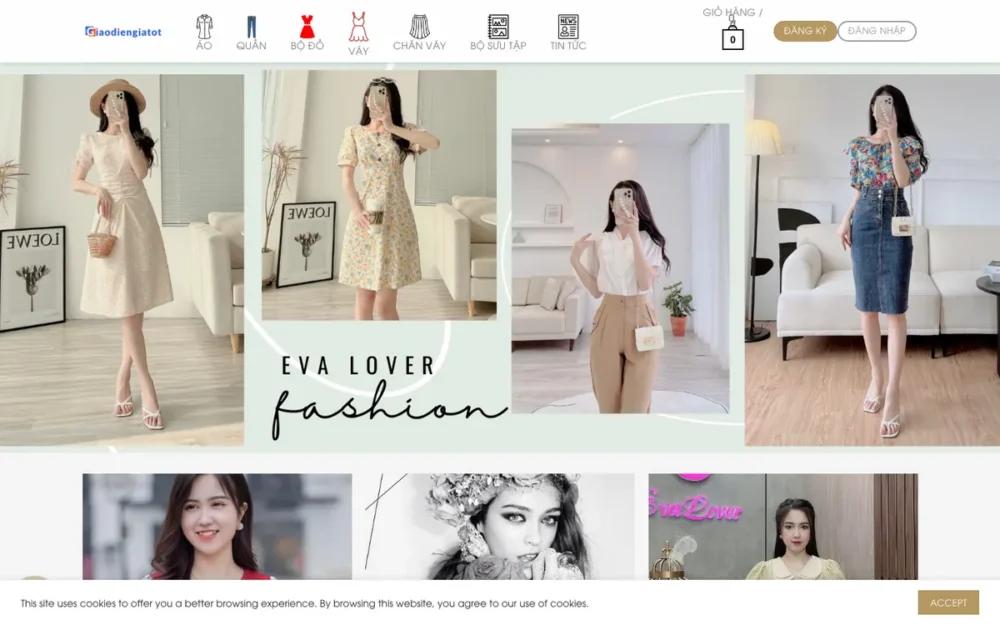Click the CHÂN VÁY menu label
1000x625 pixels.
[x=419, y=46]
